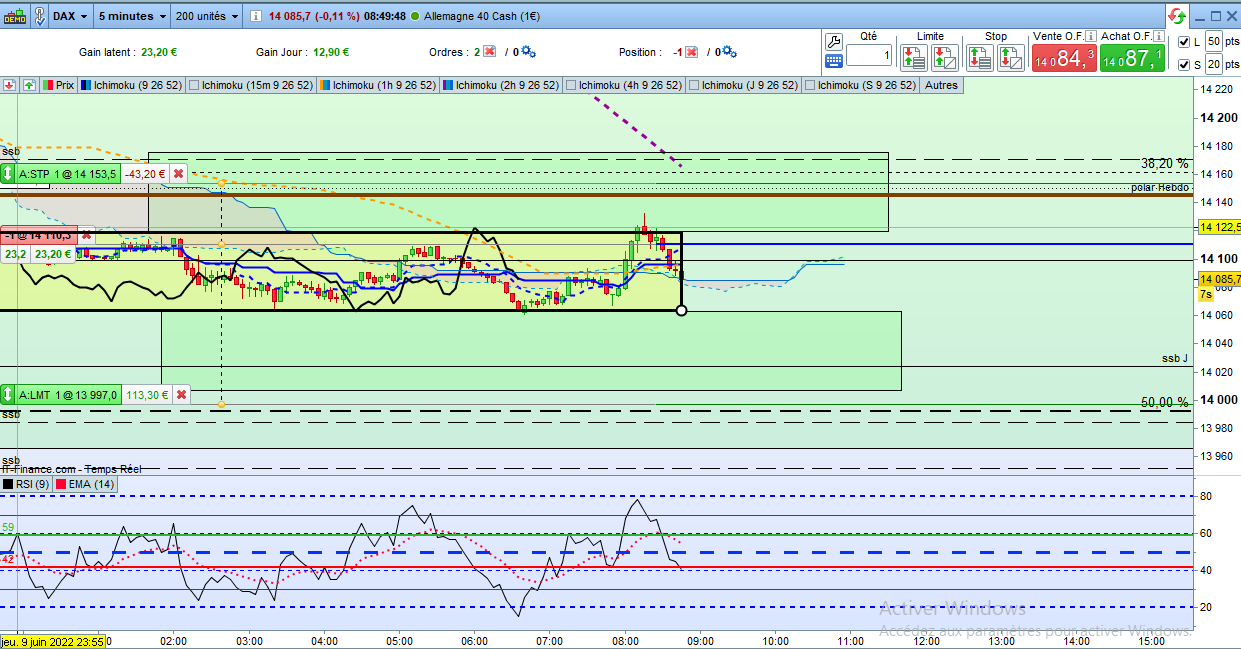The image size is (1241, 649).
Task: Click the Limite order icon with list lines
Action: [x=914, y=58]
